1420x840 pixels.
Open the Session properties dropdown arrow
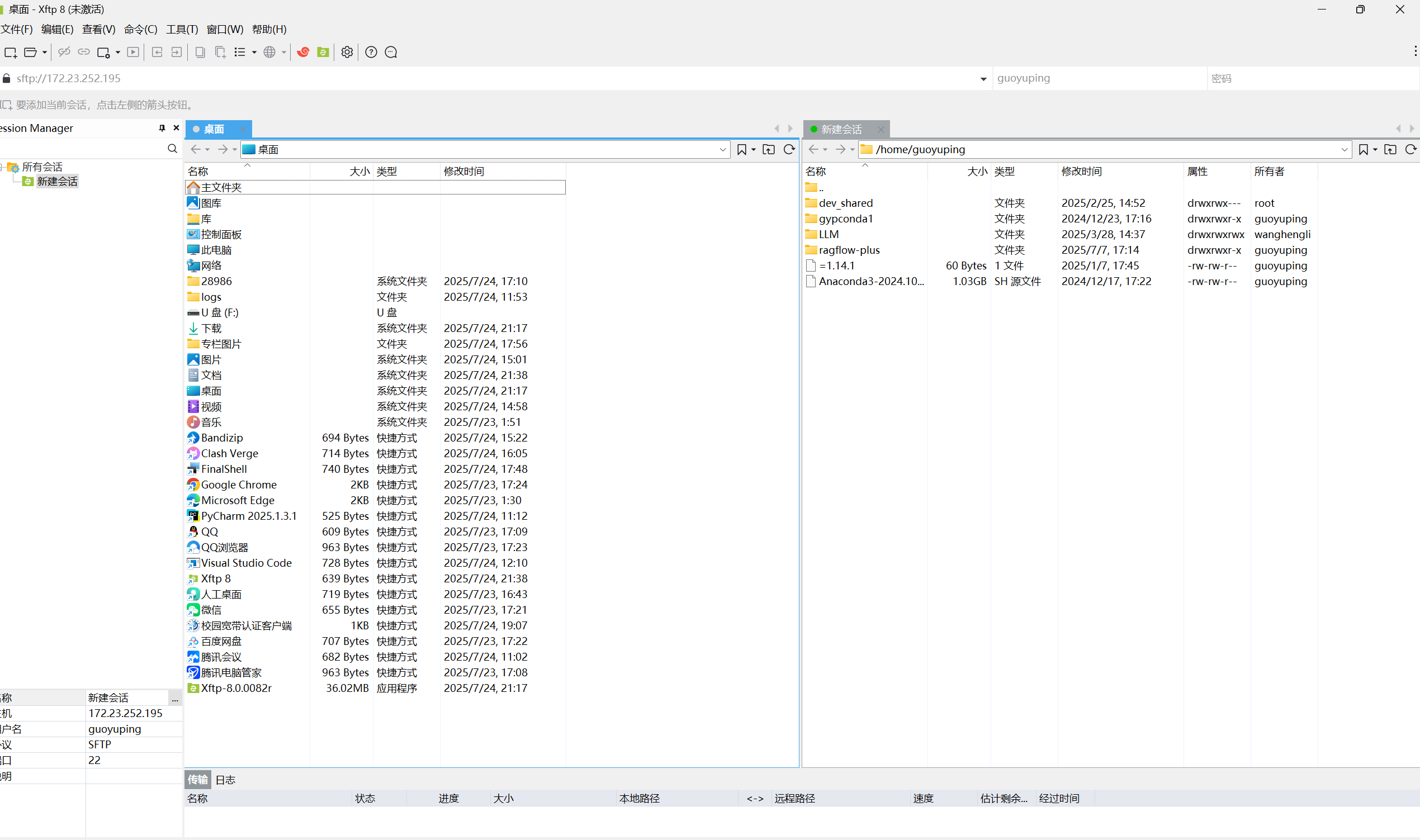coord(118,52)
